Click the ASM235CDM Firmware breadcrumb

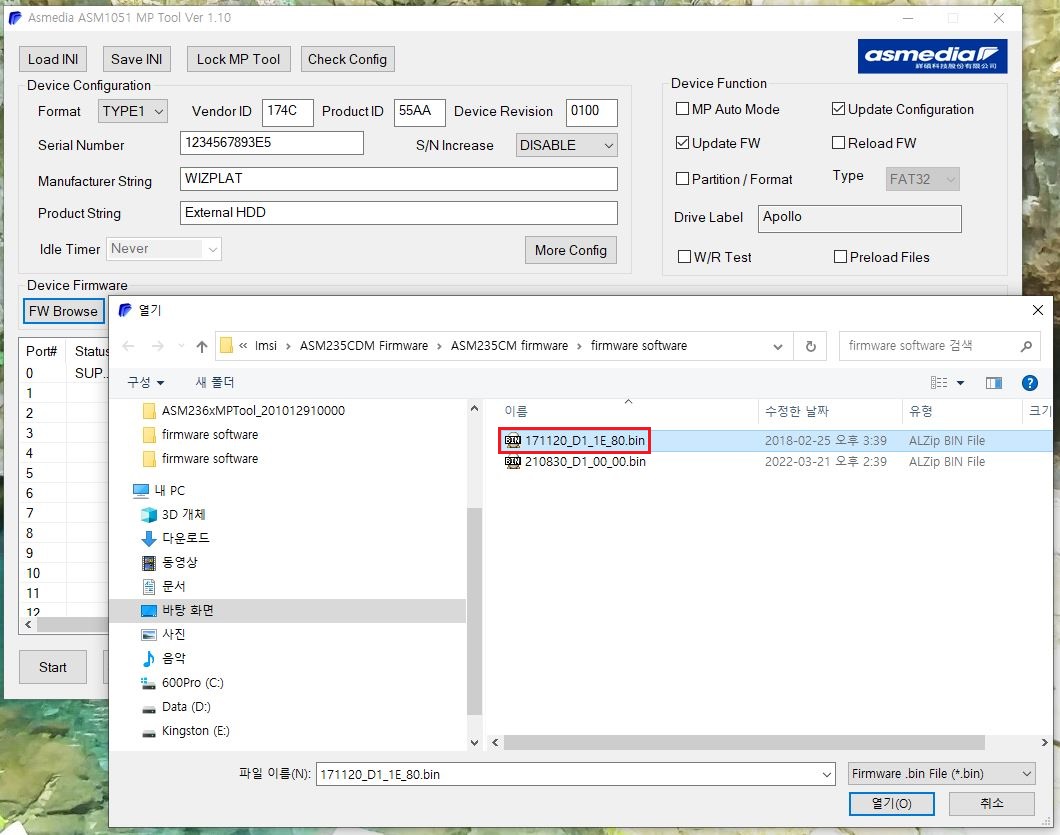(x=364, y=346)
